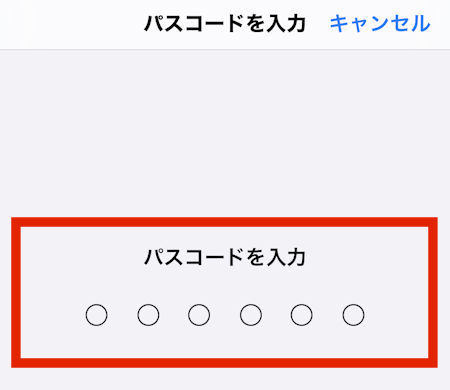This screenshot has width=450, height=390.
Task: Click the space between the prompt text and the circles
Action: pos(225,286)
